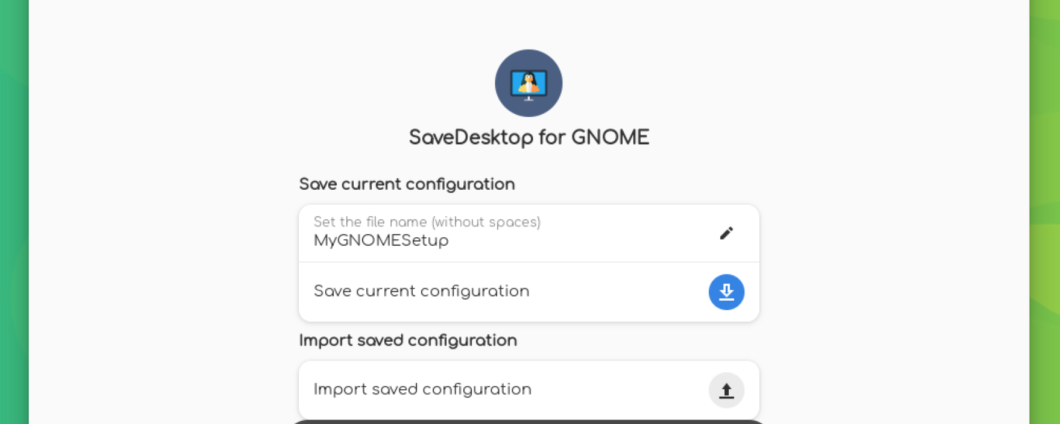The width and height of the screenshot is (1060, 424).
Task: Click blank window area left of the cards
Action: click(x=160, y=280)
